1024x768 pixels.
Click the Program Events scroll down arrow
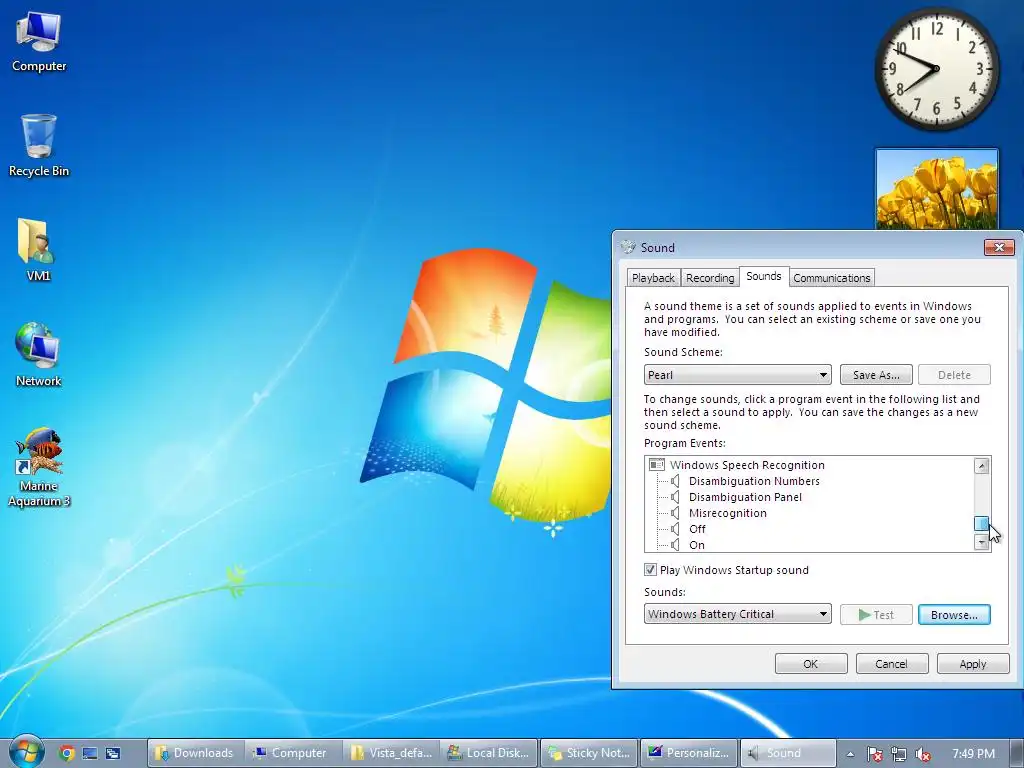coord(982,542)
